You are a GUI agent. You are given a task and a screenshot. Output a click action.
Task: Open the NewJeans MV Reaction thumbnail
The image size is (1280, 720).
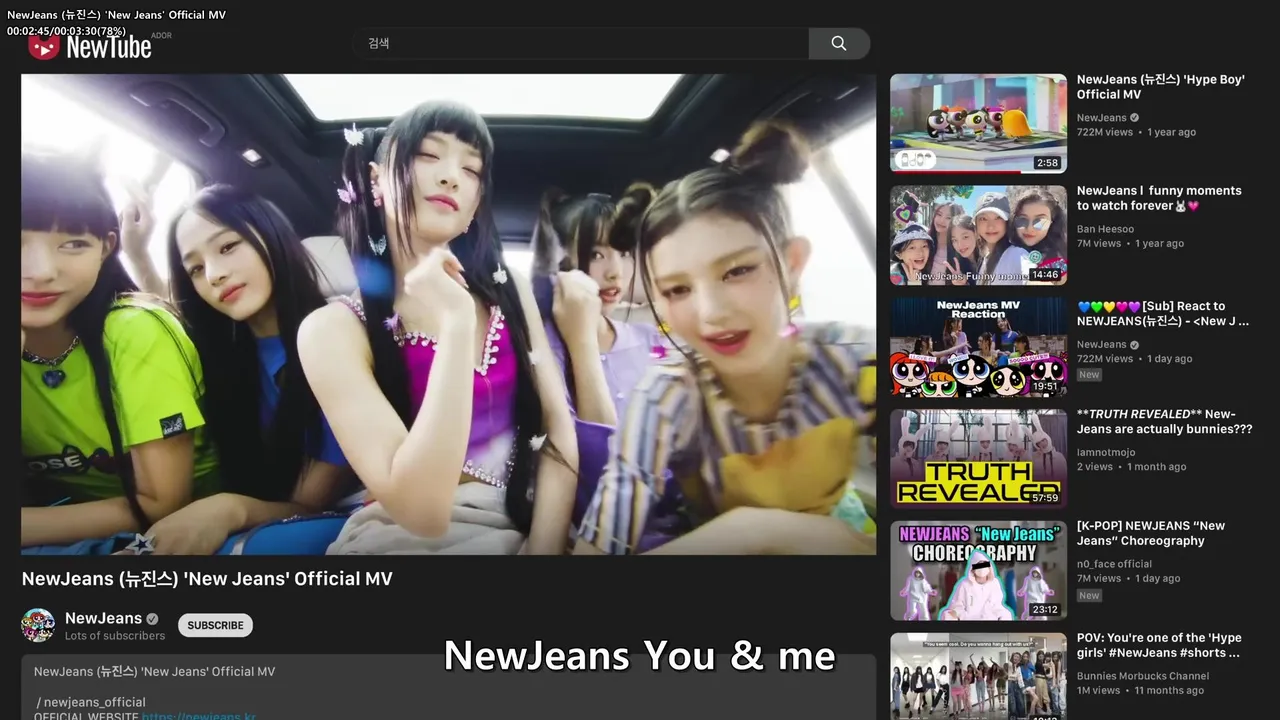[978, 347]
